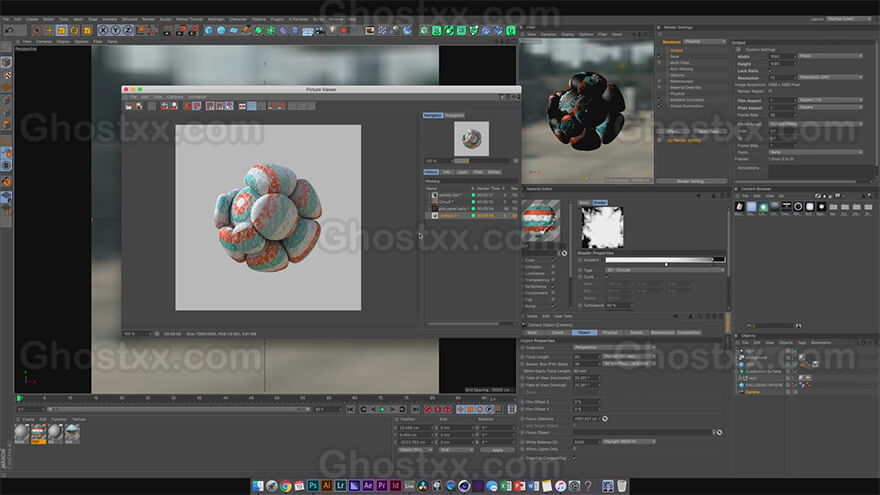Switch to the Histogram tab

coord(455,115)
